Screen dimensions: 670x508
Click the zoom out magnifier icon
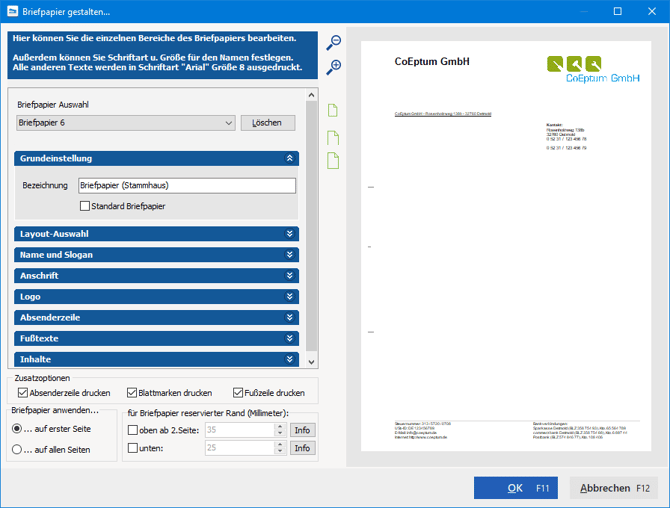coord(334,42)
